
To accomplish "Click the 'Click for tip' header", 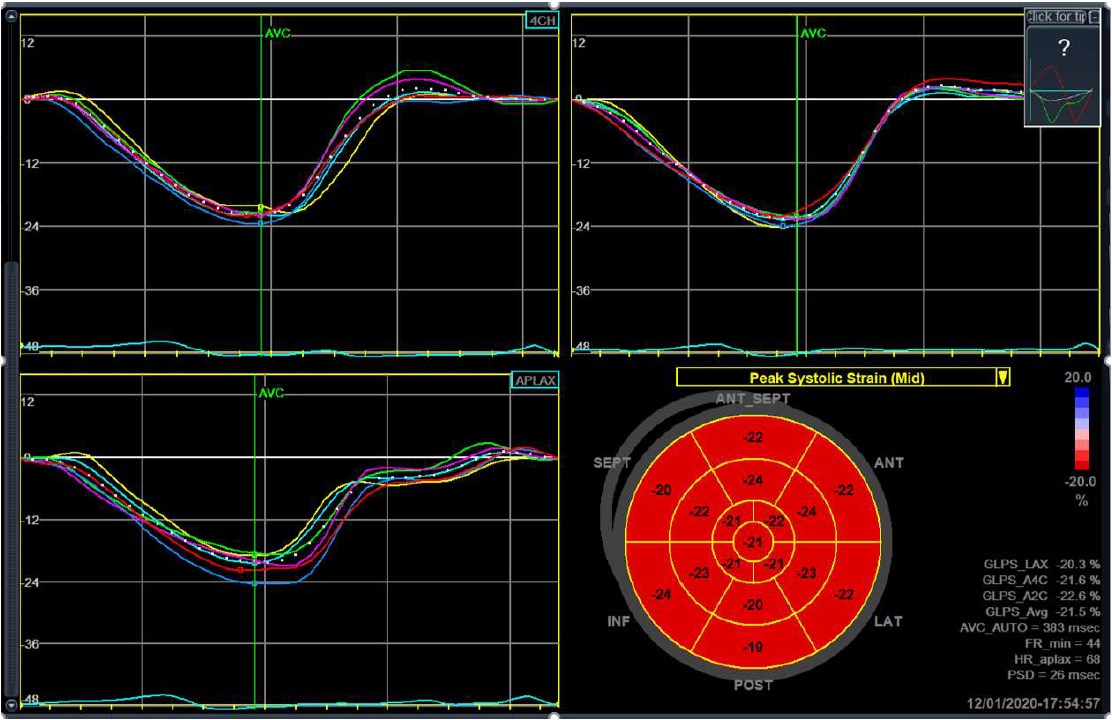I will tap(1055, 17).
